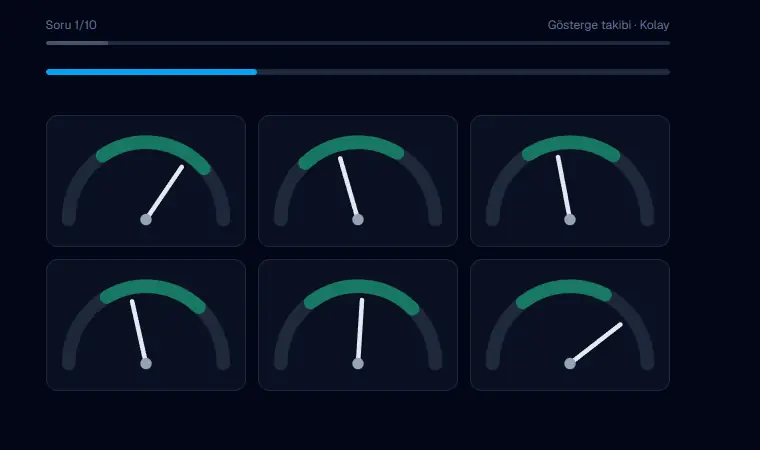Click the "Soru 1/10" question counter
The image size is (760, 450).
click(x=71, y=25)
